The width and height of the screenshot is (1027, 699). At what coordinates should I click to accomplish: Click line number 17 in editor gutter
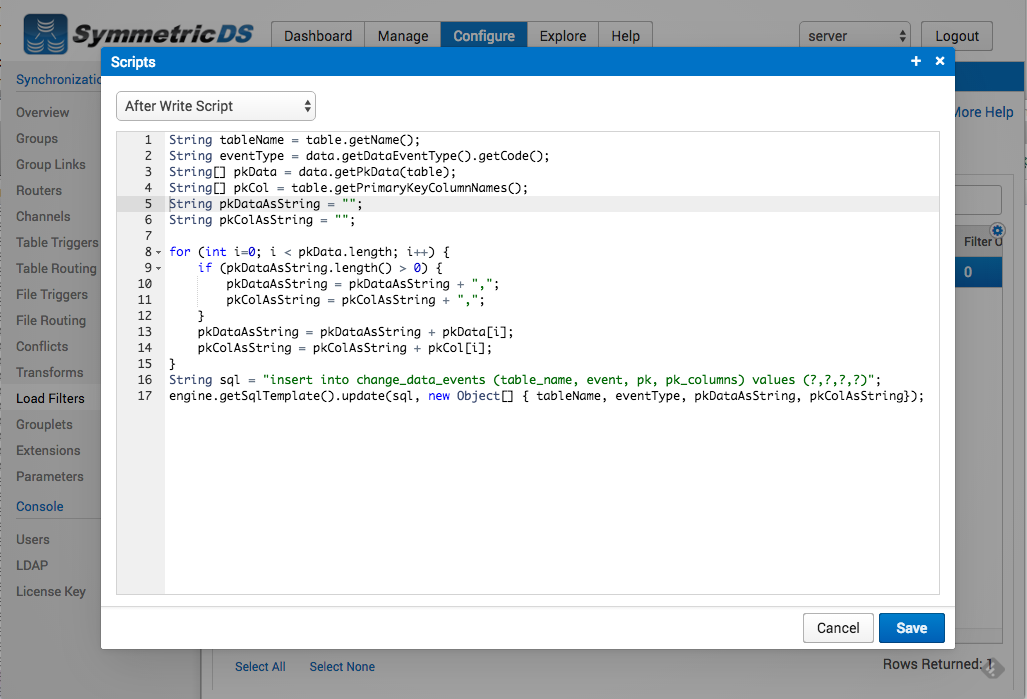(145, 396)
